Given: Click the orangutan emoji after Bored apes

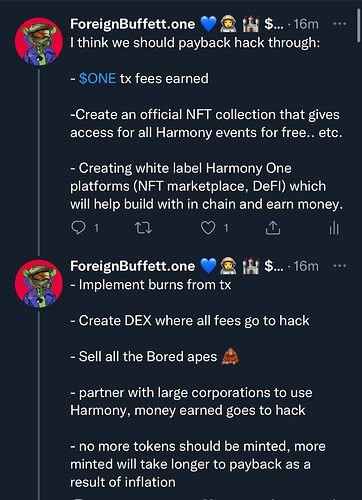Looking at the screenshot, I should coord(230,356).
